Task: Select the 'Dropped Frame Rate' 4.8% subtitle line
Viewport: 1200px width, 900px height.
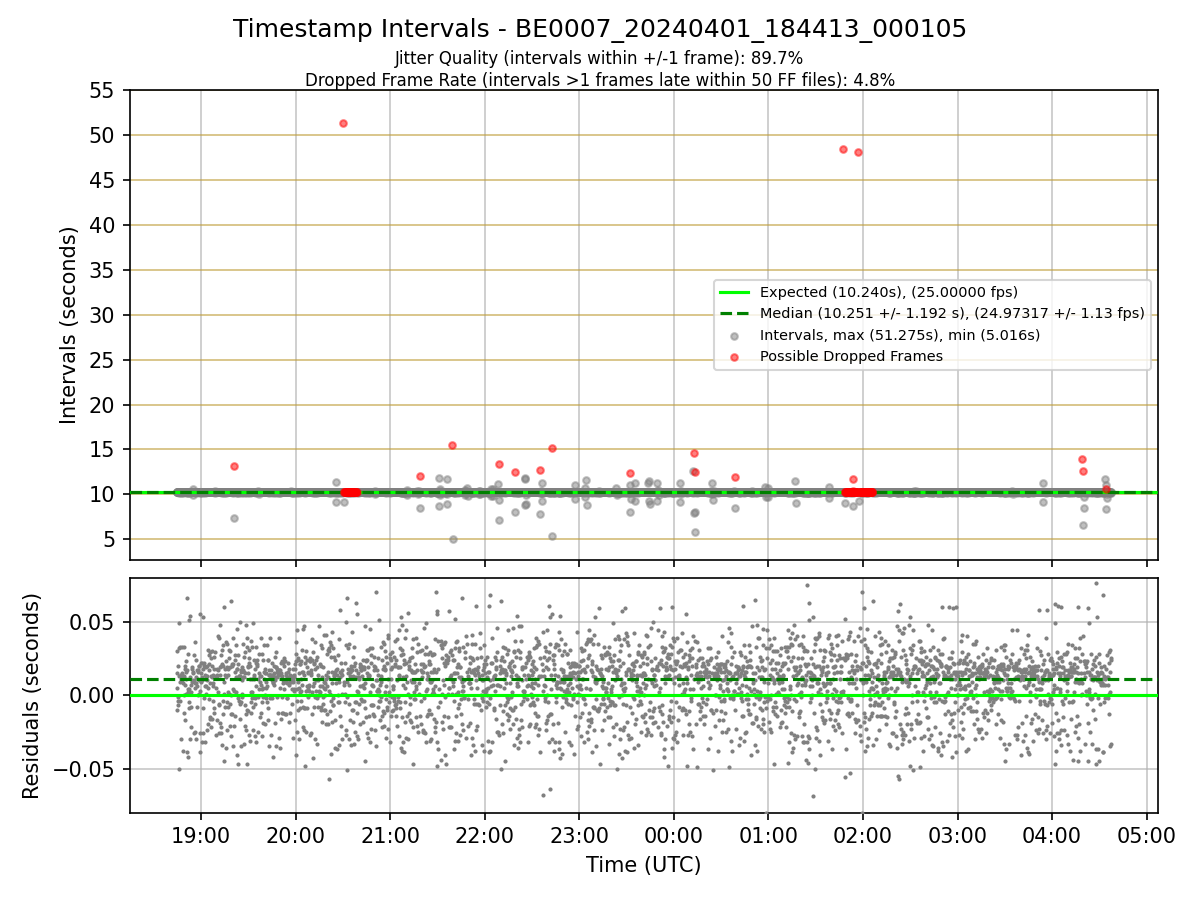Action: pyautogui.click(x=600, y=79)
